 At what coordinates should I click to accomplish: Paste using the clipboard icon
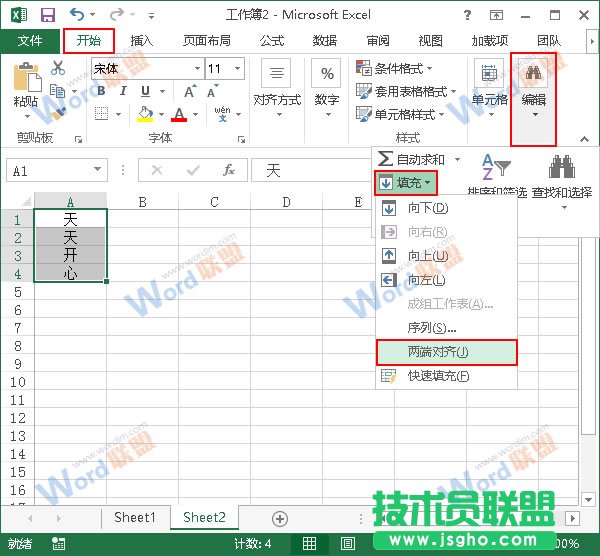[x=26, y=76]
